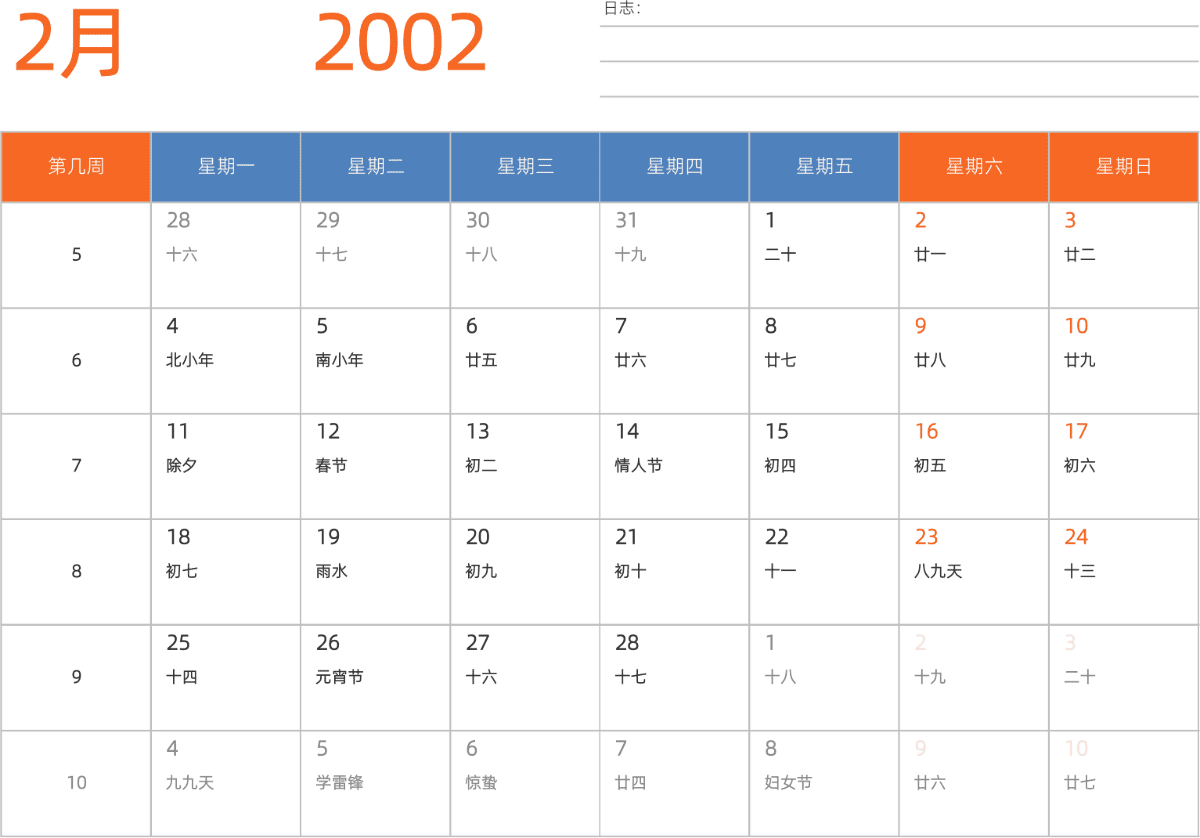Select the 学雷锋 date, March 5

(x=376, y=783)
